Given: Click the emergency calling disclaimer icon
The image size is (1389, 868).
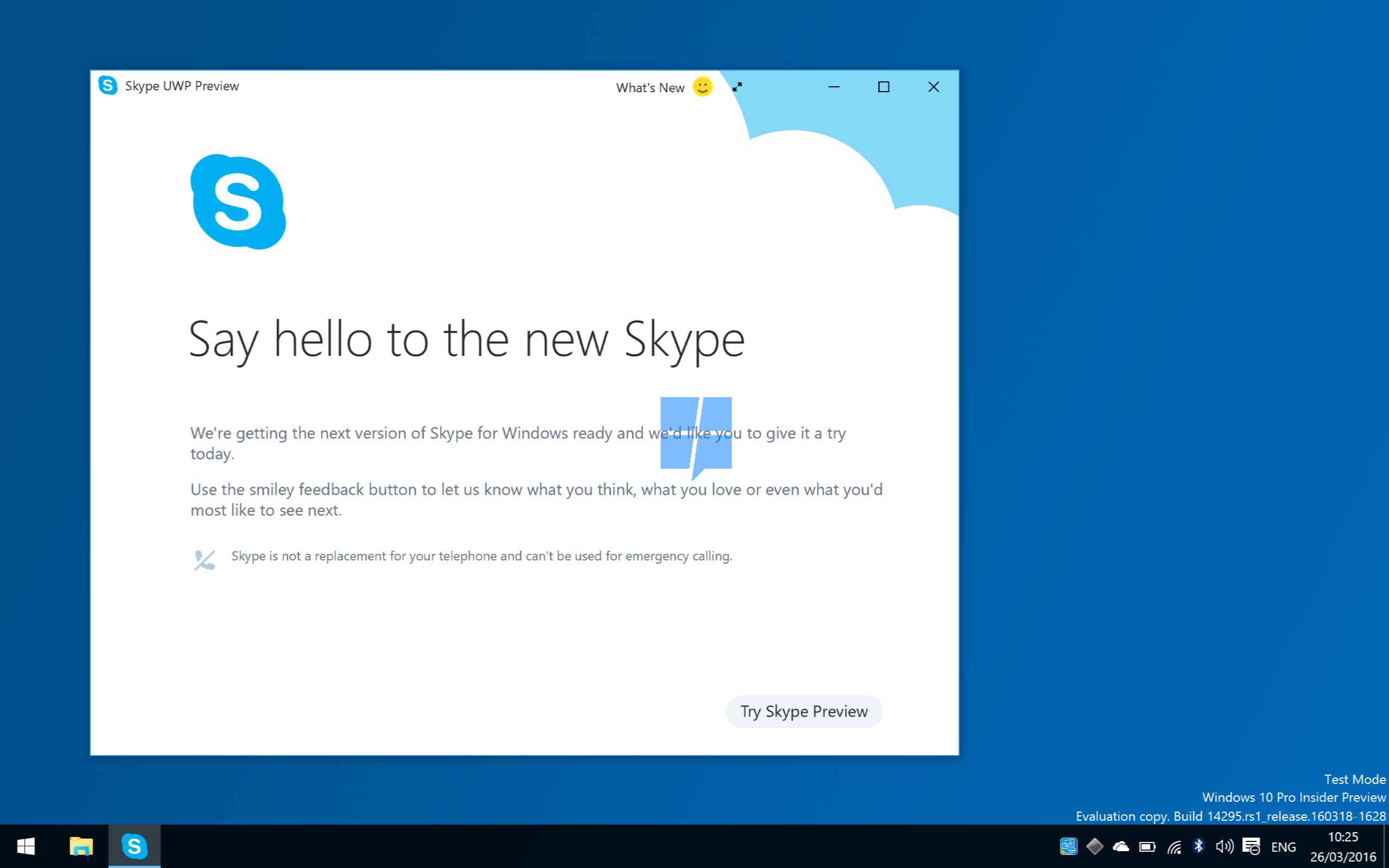Looking at the screenshot, I should (203, 558).
